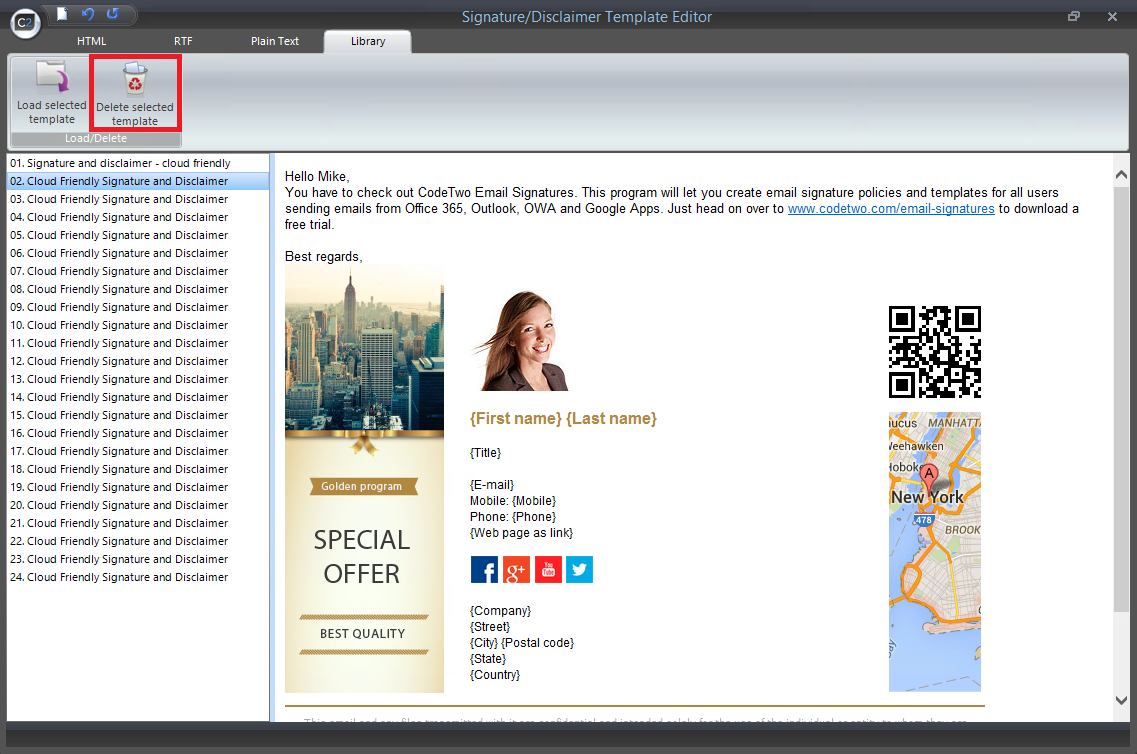Click the preview pane vertical scrollbar thumb
The height and width of the screenshot is (754, 1137).
[x=1121, y=397]
